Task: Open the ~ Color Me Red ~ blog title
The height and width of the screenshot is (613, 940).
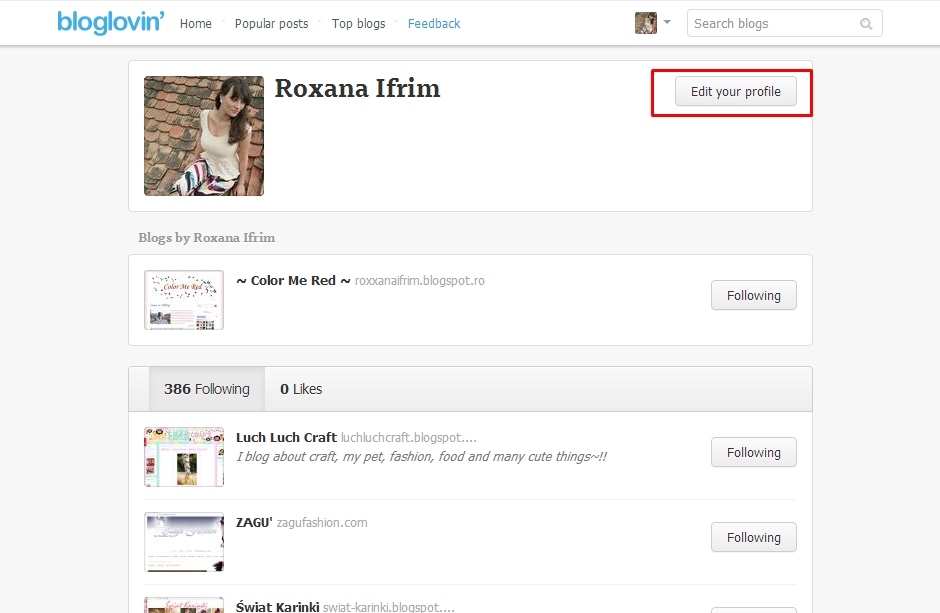Action: tap(293, 280)
